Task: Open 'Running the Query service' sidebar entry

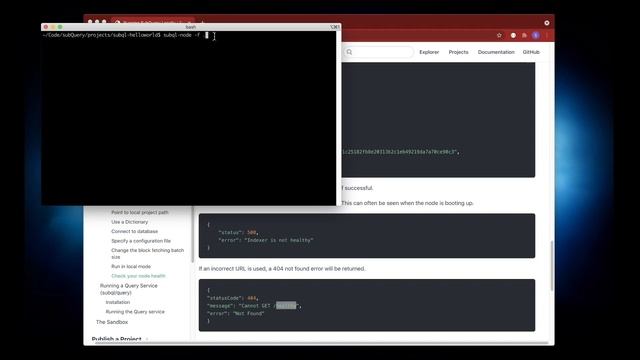Action: [x=135, y=312]
